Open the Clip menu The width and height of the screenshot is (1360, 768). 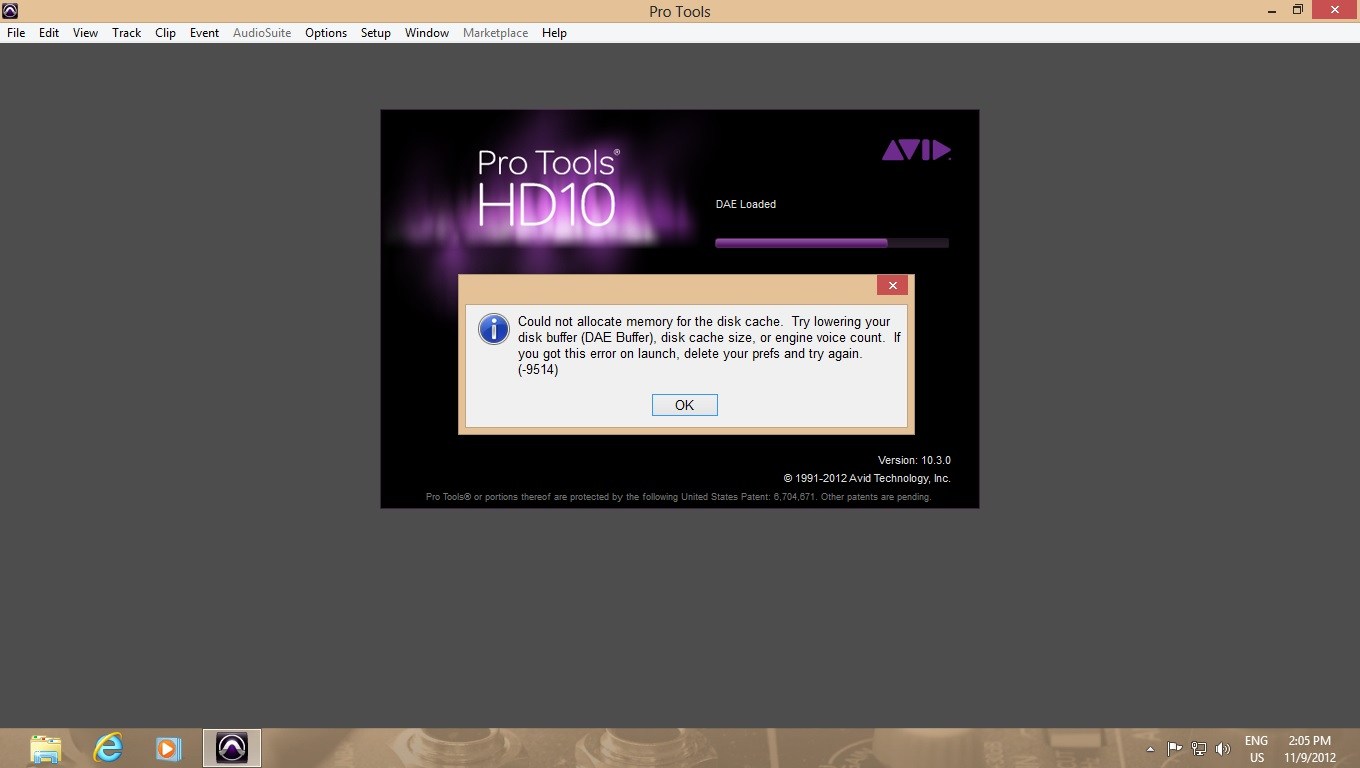[x=166, y=33]
